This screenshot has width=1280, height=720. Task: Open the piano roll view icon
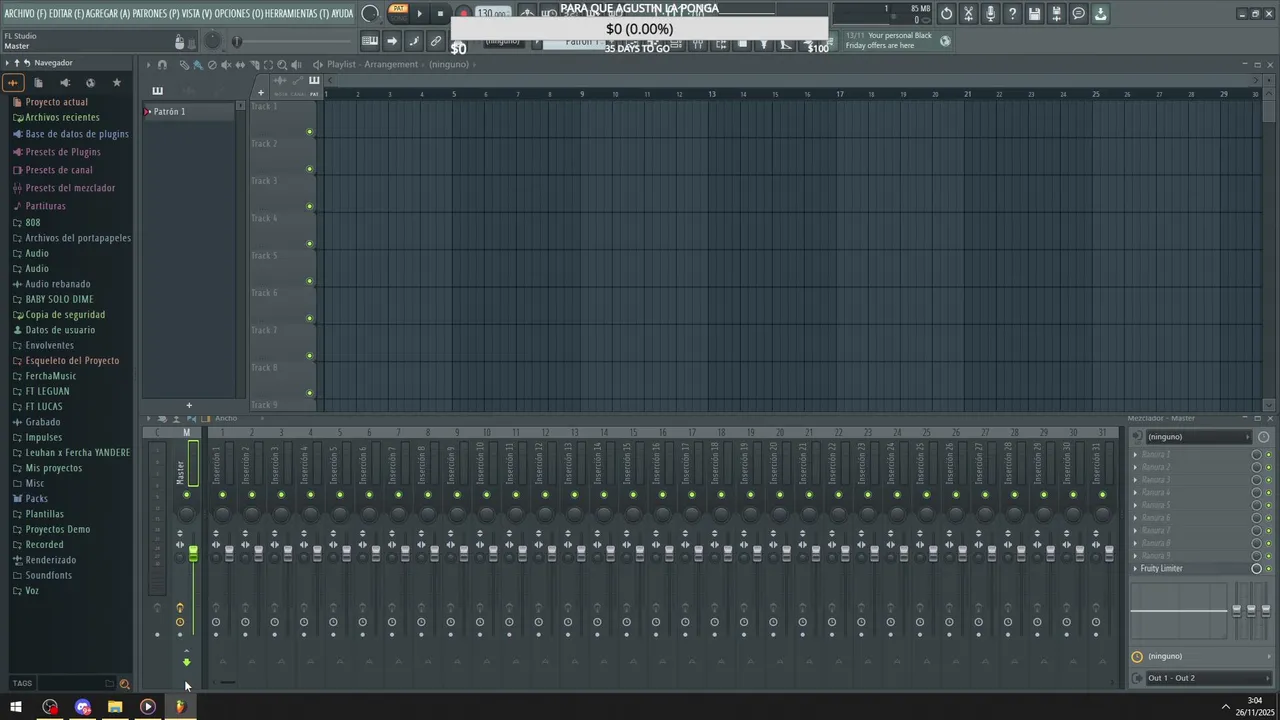(370, 41)
